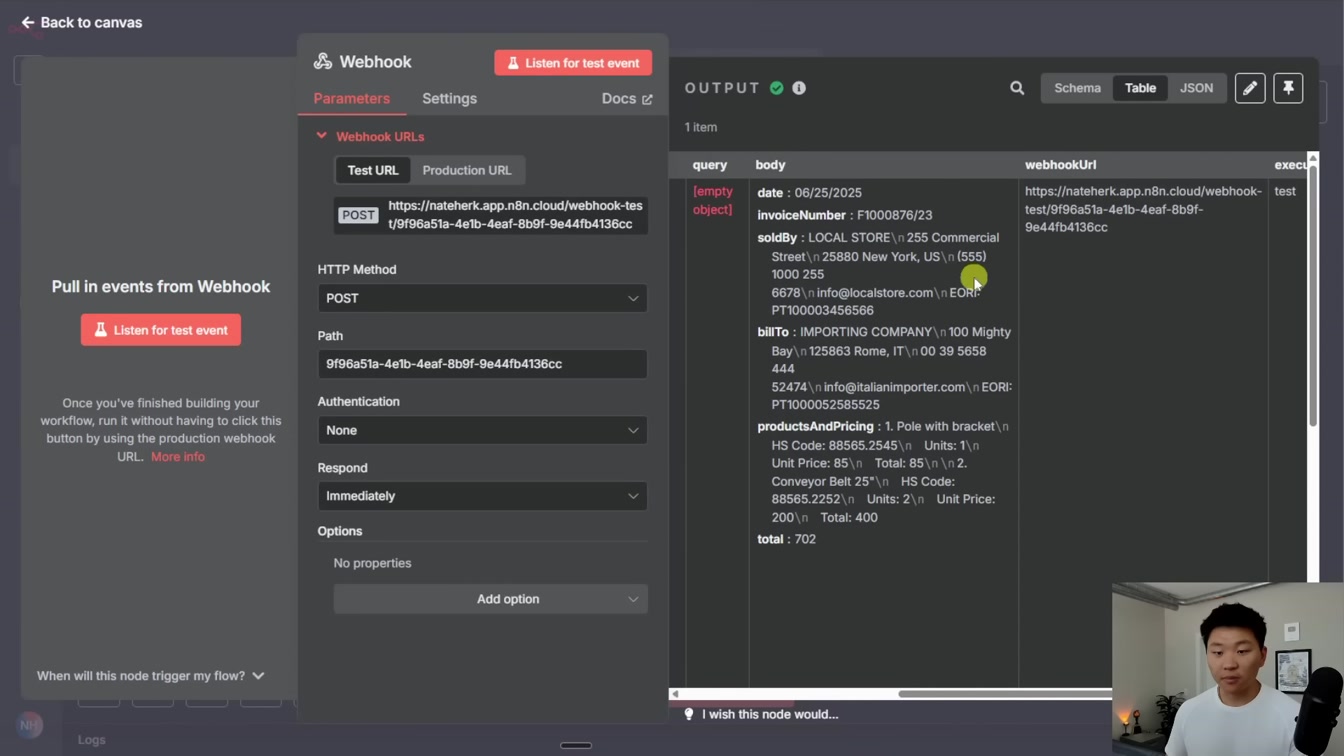Click the Webhook node icon
Viewport: 1344px width, 756px height.
tap(323, 61)
